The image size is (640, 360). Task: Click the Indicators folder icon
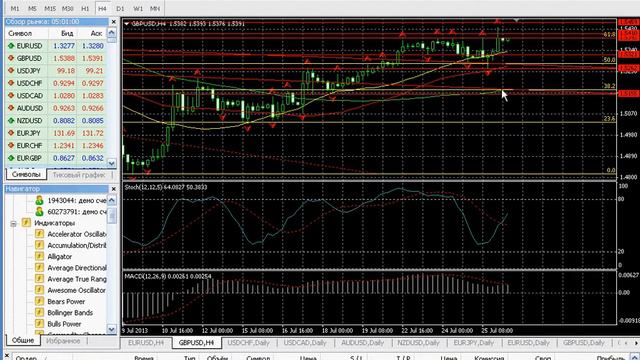click(x=26, y=222)
